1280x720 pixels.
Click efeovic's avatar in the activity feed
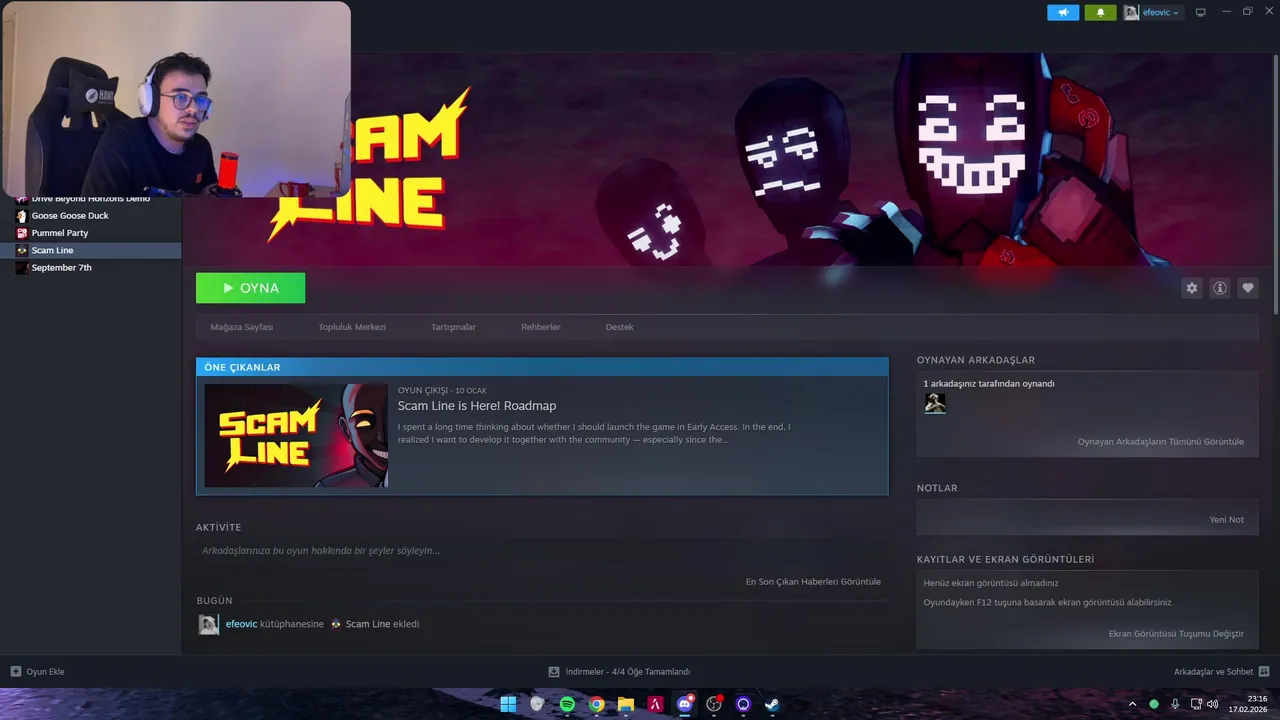point(208,624)
